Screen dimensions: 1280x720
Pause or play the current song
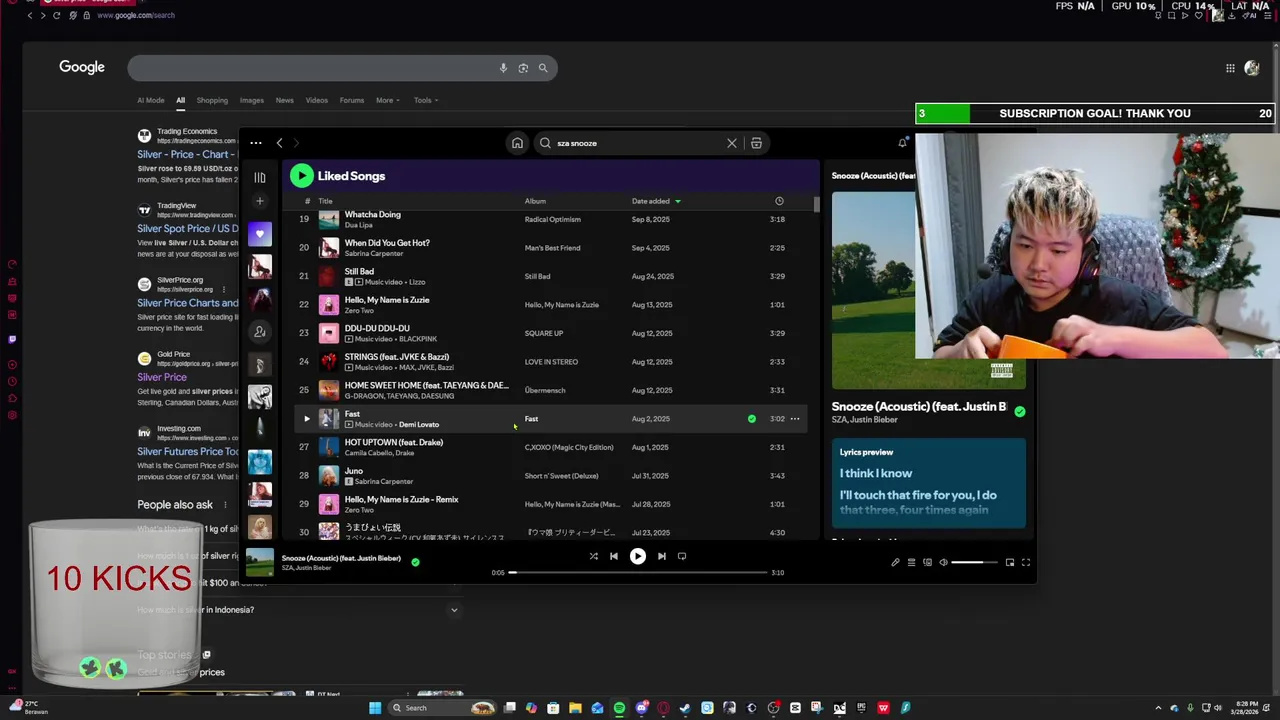pyautogui.click(x=637, y=556)
